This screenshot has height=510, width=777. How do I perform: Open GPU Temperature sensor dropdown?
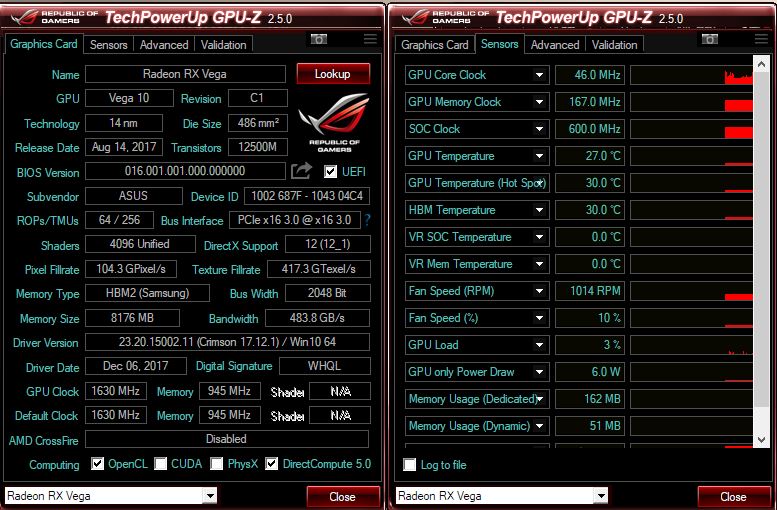539,156
